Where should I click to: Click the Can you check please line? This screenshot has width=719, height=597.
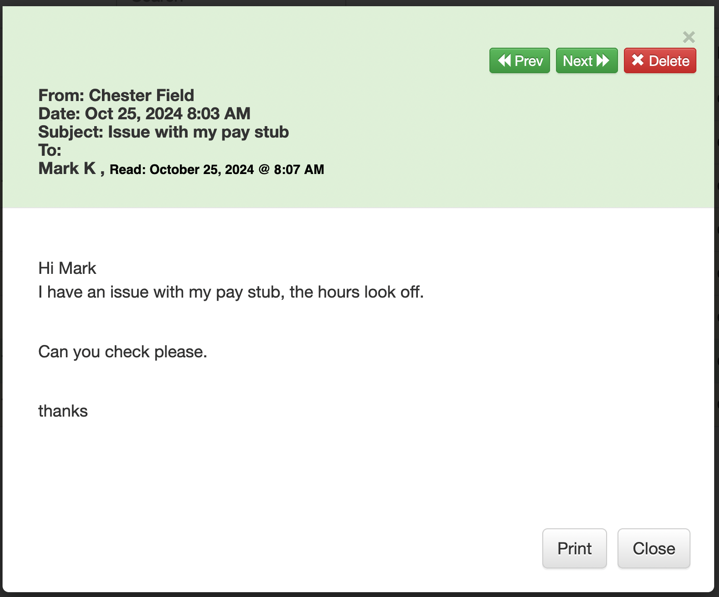(122, 352)
